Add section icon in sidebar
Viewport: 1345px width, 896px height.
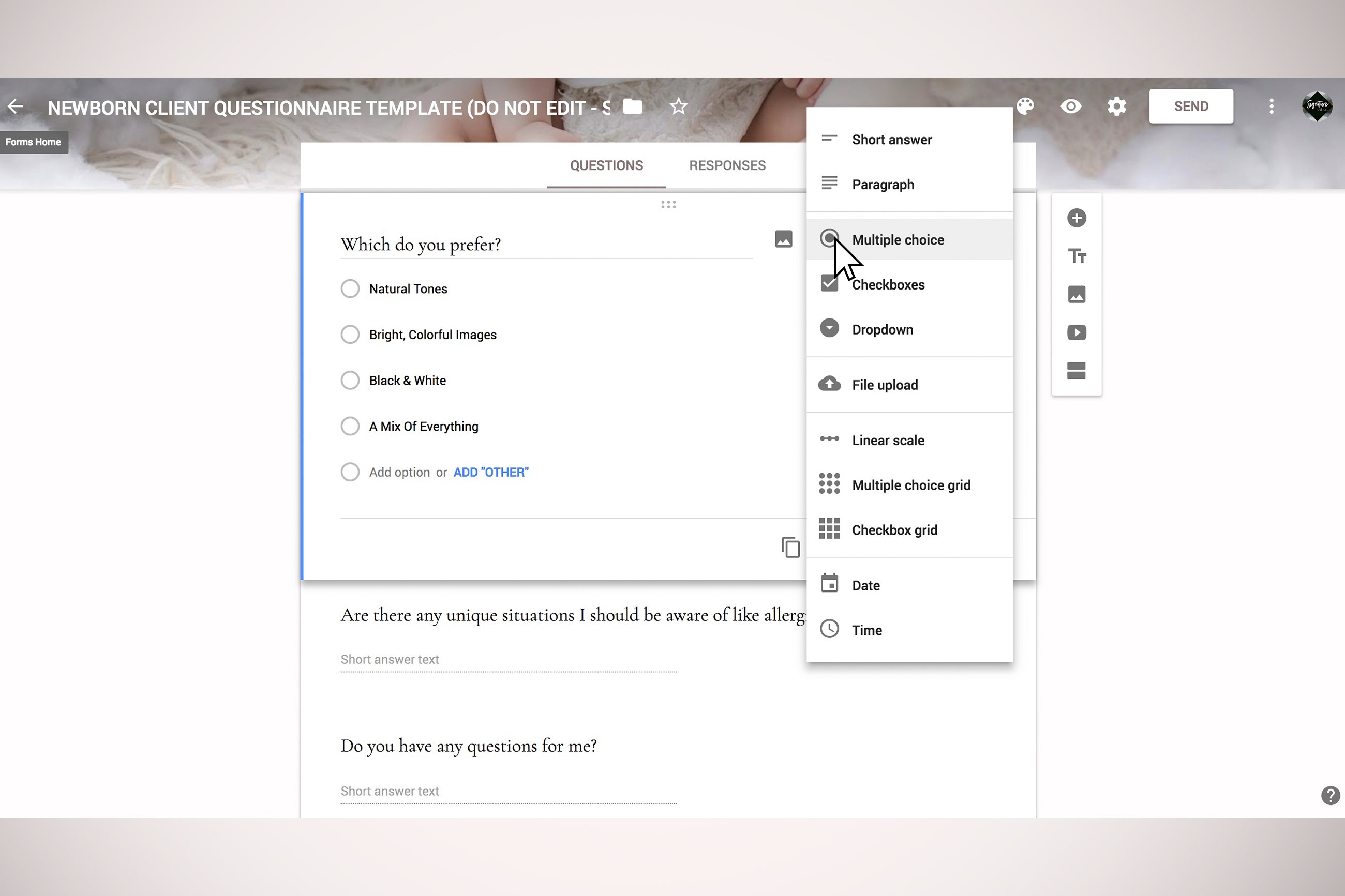click(x=1077, y=370)
